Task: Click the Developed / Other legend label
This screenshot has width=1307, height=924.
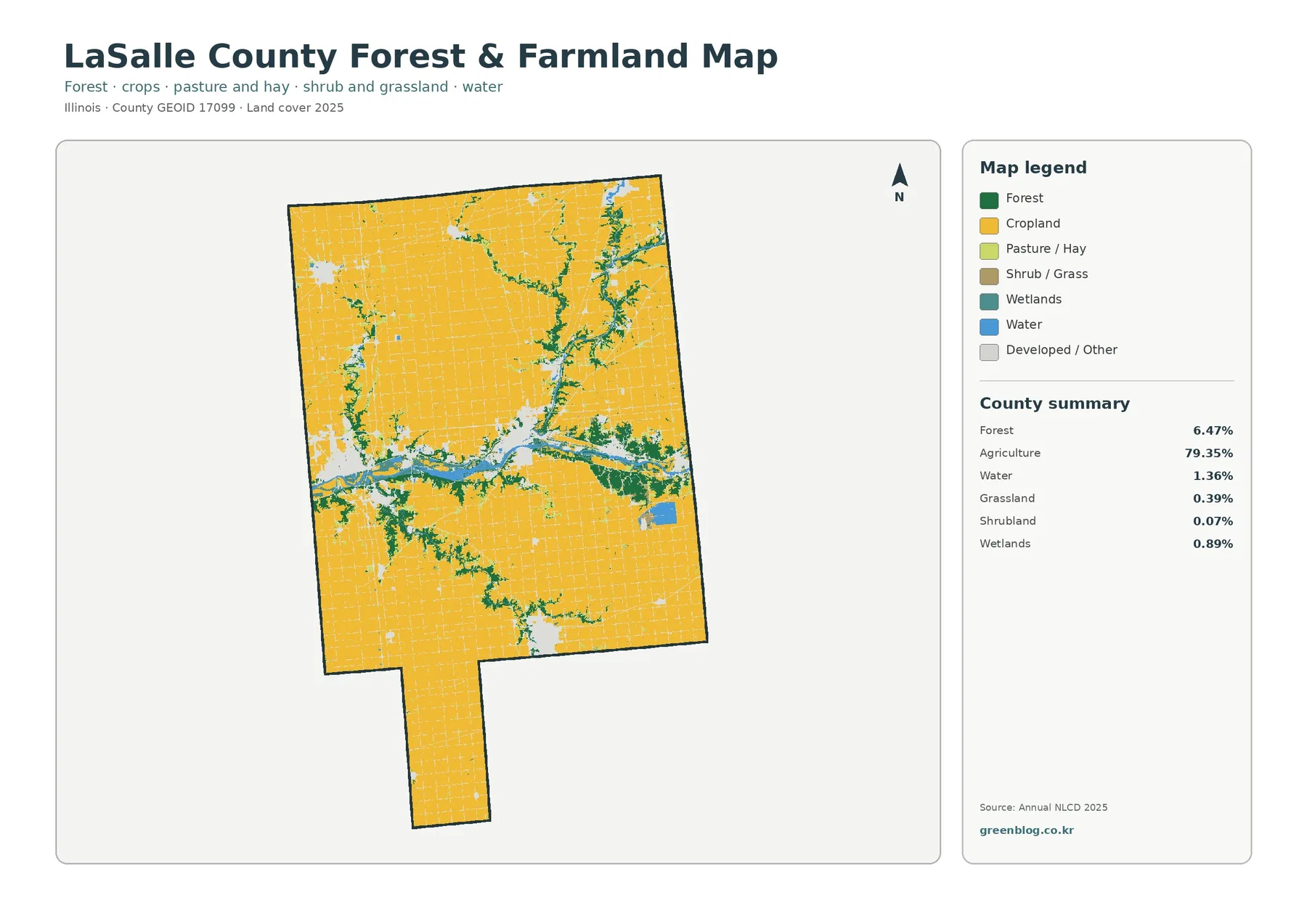Action: coord(1061,350)
